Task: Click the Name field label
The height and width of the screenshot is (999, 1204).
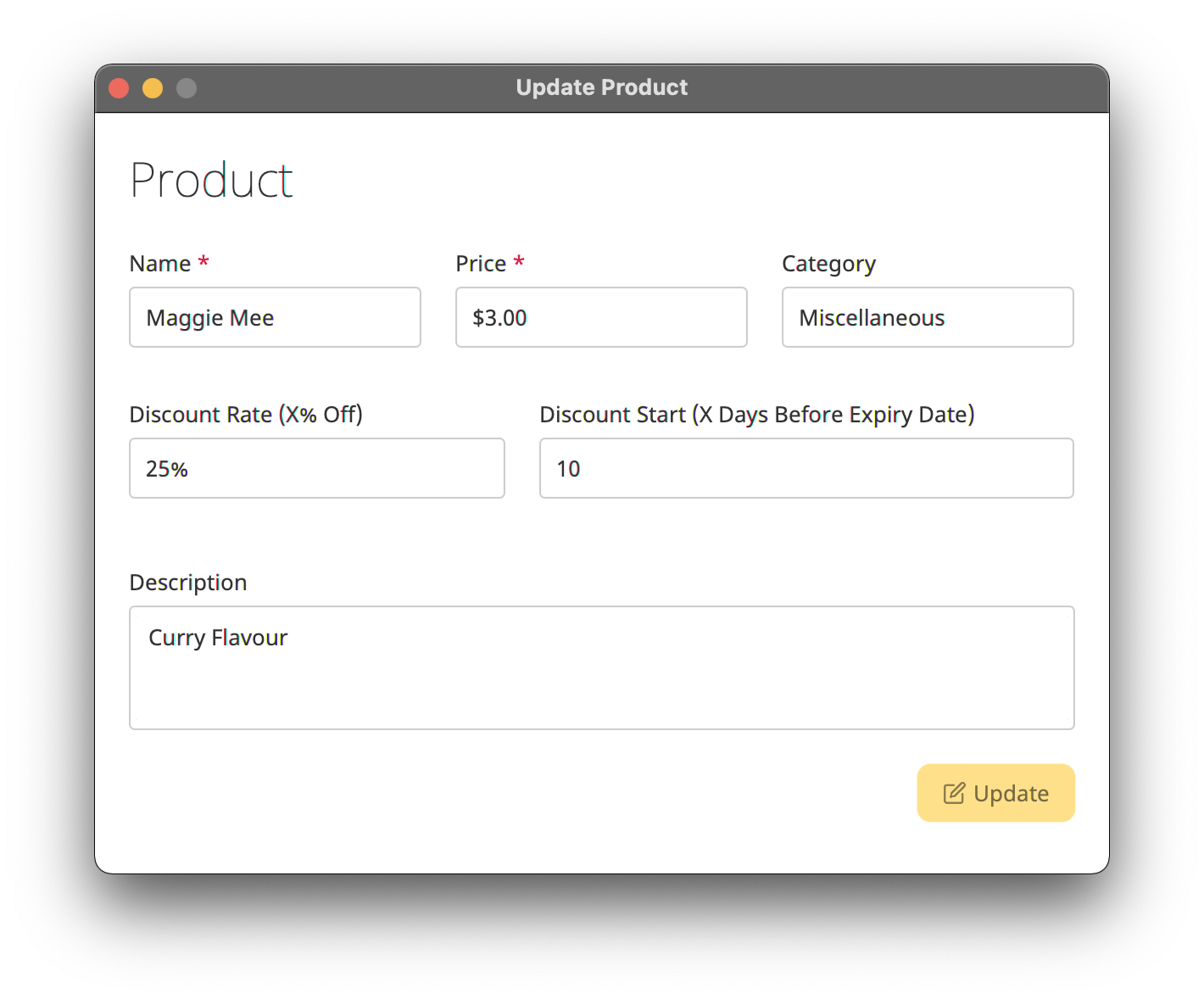Action: coord(160,264)
